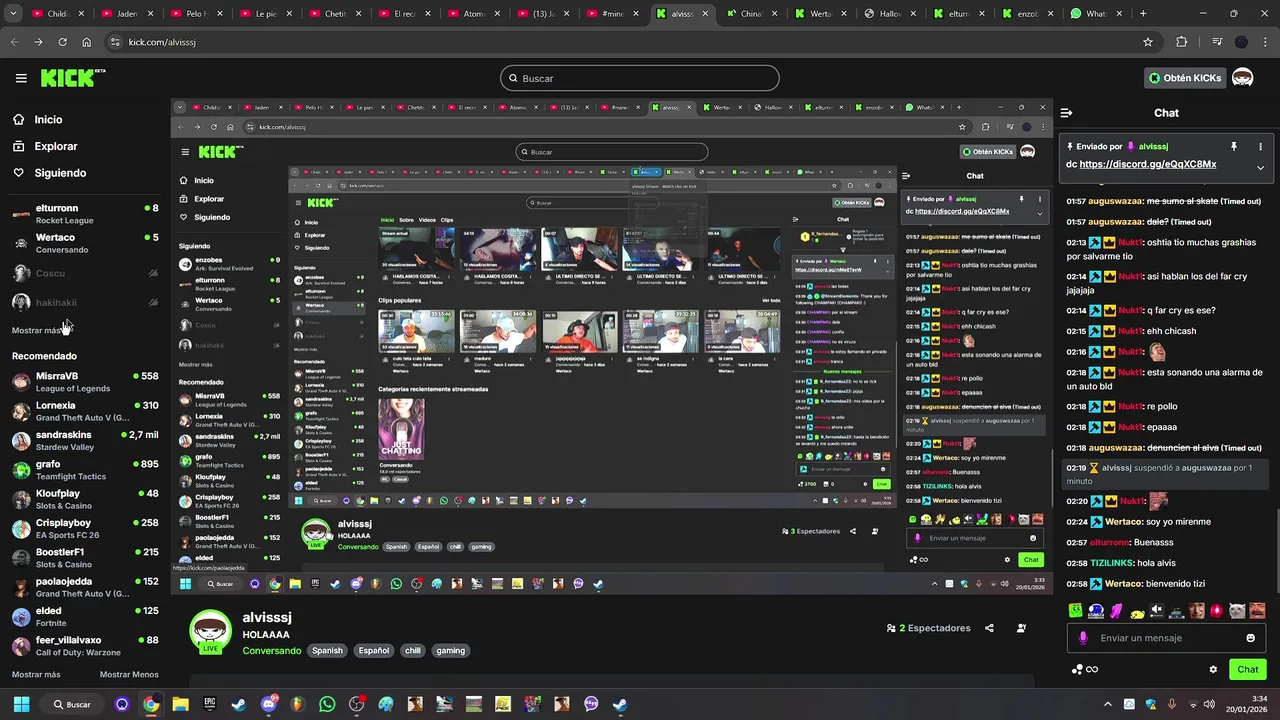Screen dimensions: 1280x720
Task: Open elturronn Rocket League channel
Action: [x=84, y=214]
